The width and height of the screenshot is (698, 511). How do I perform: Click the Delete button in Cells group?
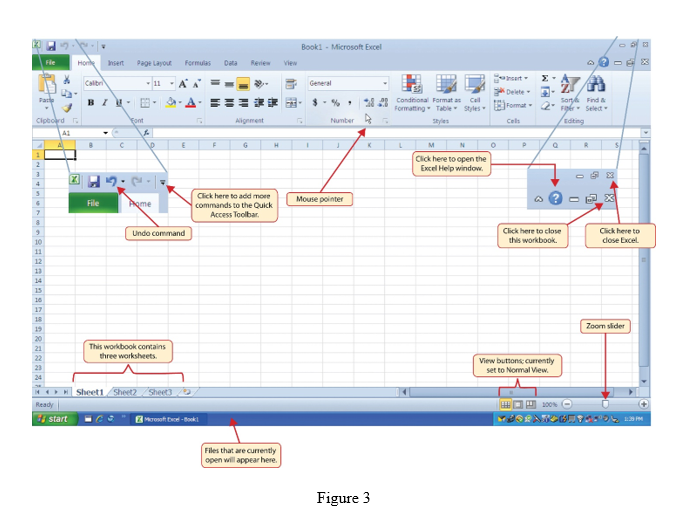click(x=512, y=92)
